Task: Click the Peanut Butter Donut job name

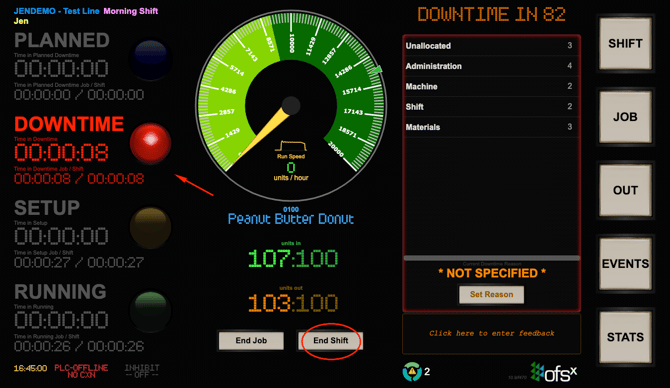Action: (x=291, y=219)
